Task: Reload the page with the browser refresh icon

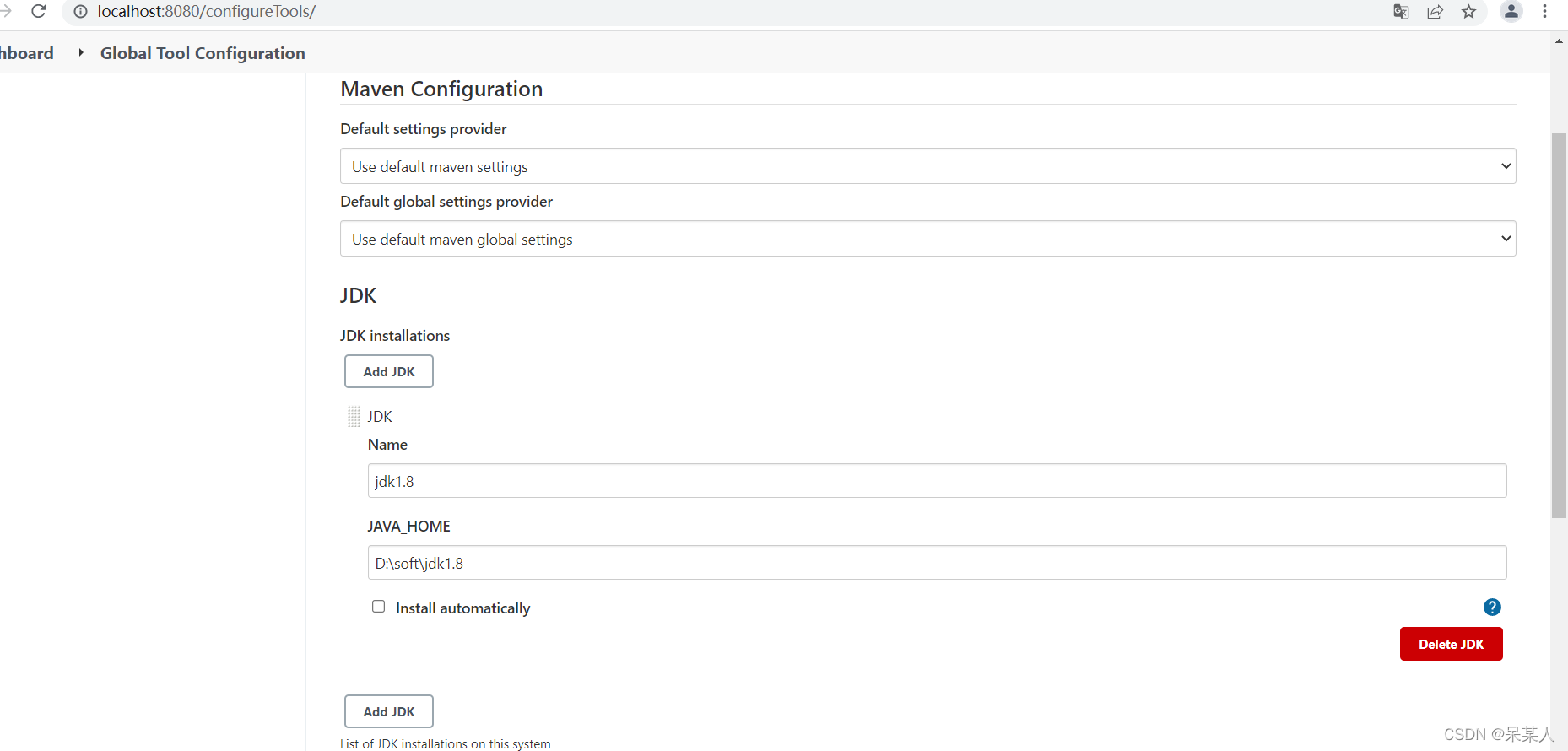Action: pos(38,11)
